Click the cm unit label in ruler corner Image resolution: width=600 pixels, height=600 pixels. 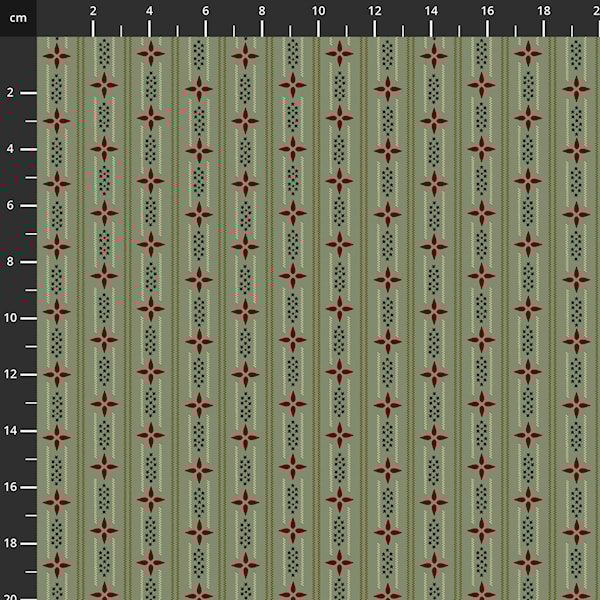(x=17, y=17)
